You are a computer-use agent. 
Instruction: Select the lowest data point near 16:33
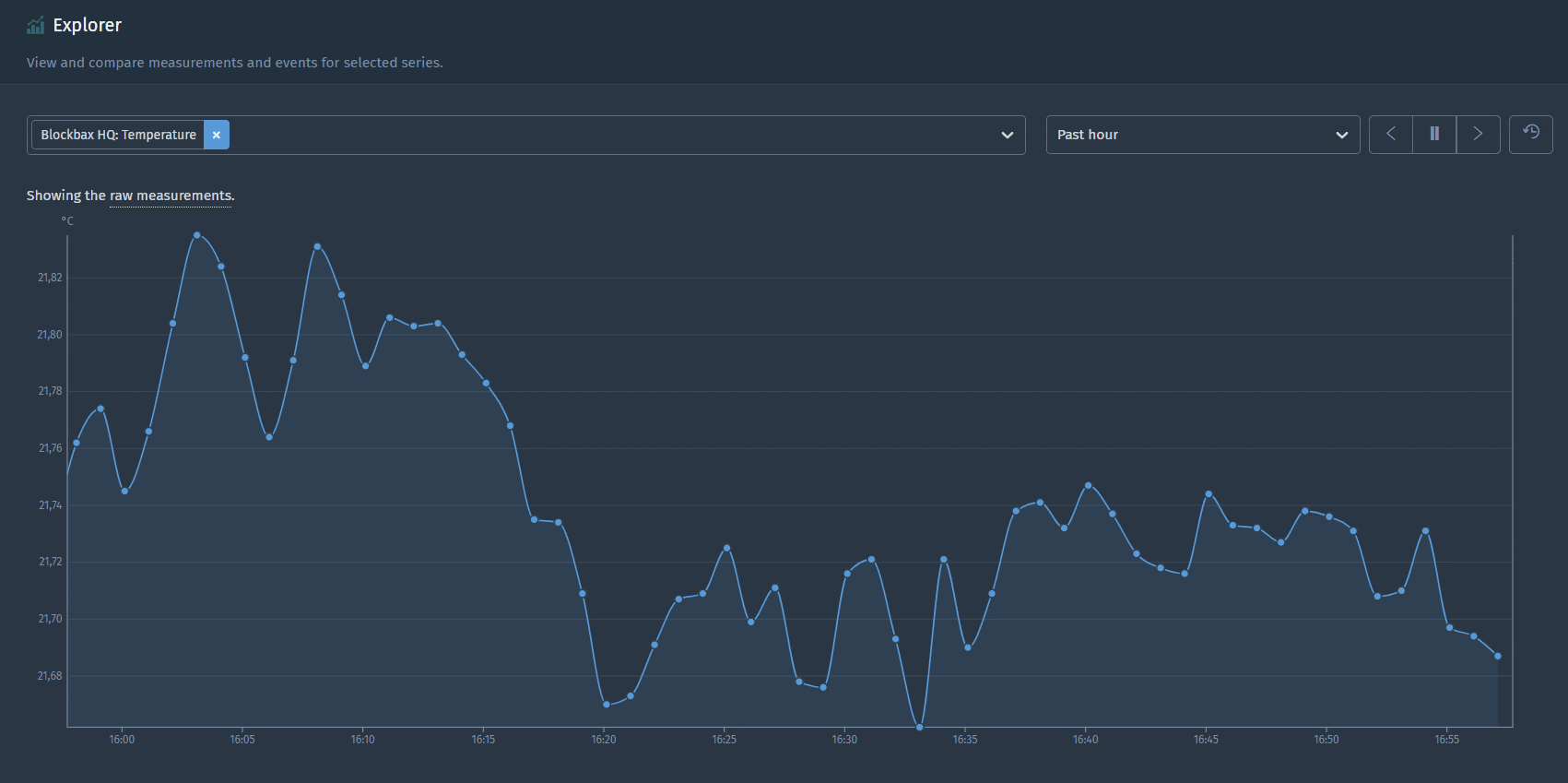(920, 728)
